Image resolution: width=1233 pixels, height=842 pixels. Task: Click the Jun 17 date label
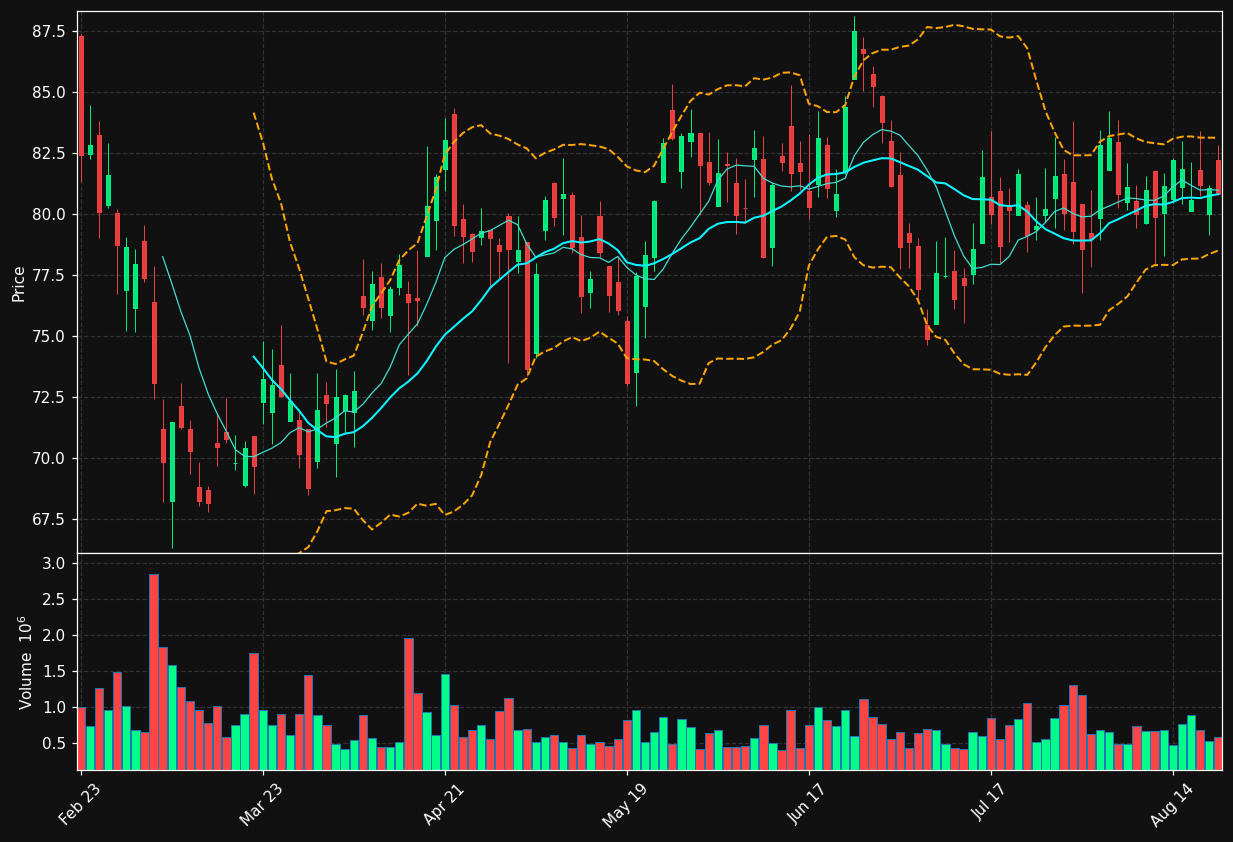(x=808, y=801)
